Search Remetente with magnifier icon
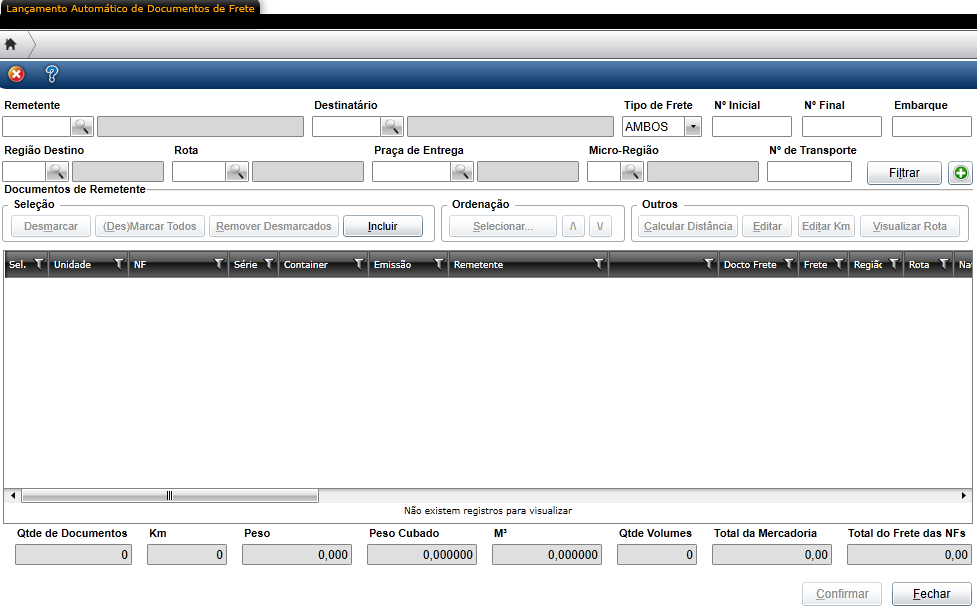The height and width of the screenshot is (610, 977). coord(82,126)
